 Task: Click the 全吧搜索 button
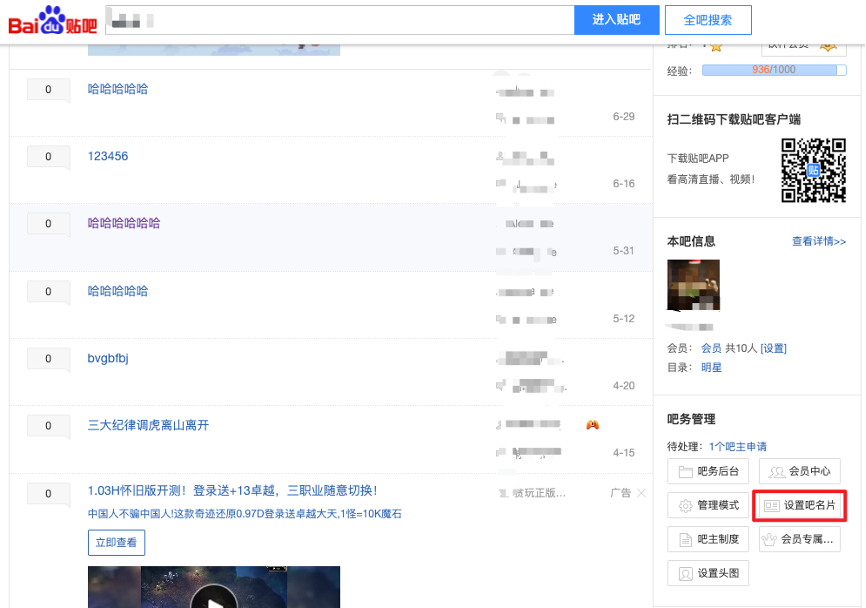click(708, 20)
